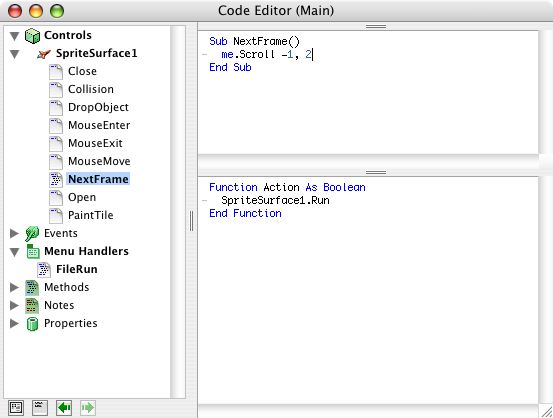Click the FileRun code document icon
Screen dimensions: 553x418
[x=44, y=269]
